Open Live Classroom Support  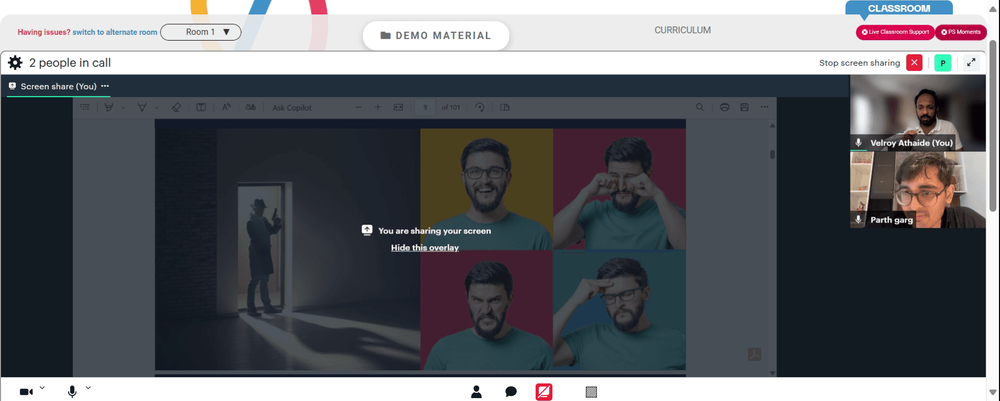(x=895, y=32)
